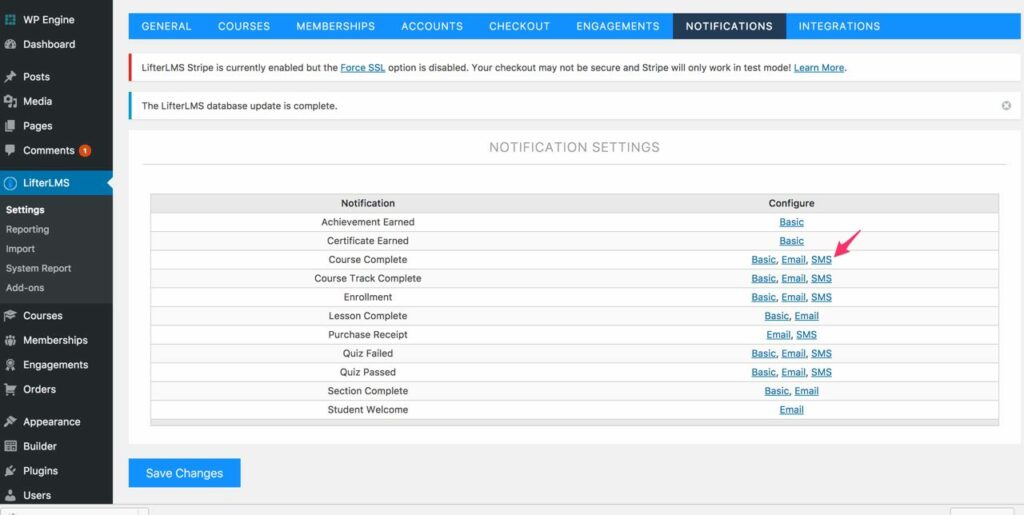The width and height of the screenshot is (1024, 515).
Task: Follow the Learn More link
Action: pos(819,68)
